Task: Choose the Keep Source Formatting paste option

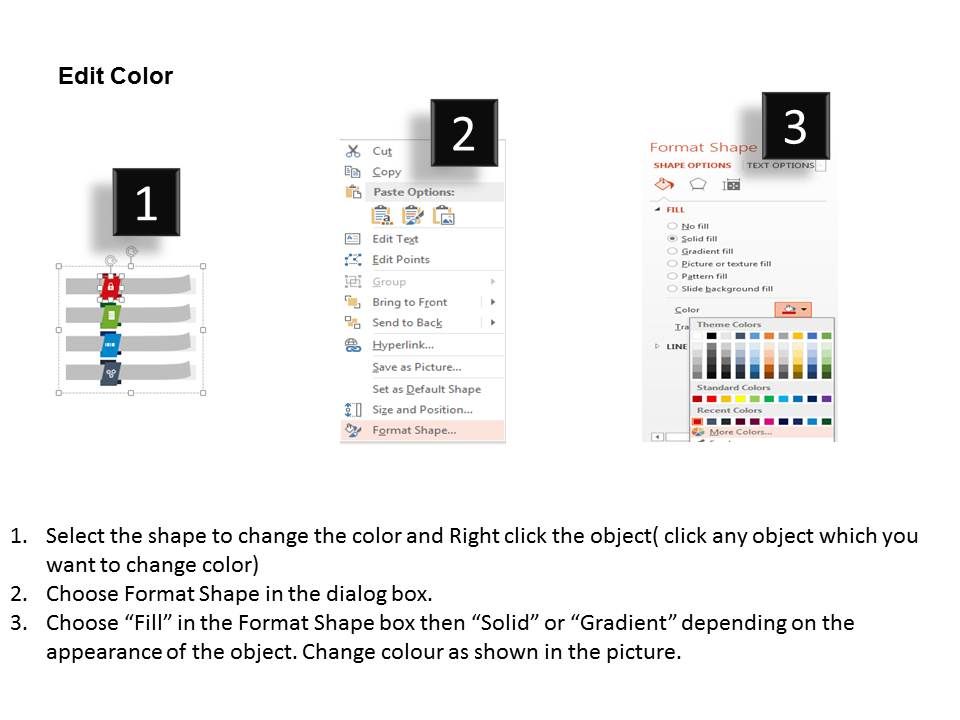Action: tap(381, 215)
